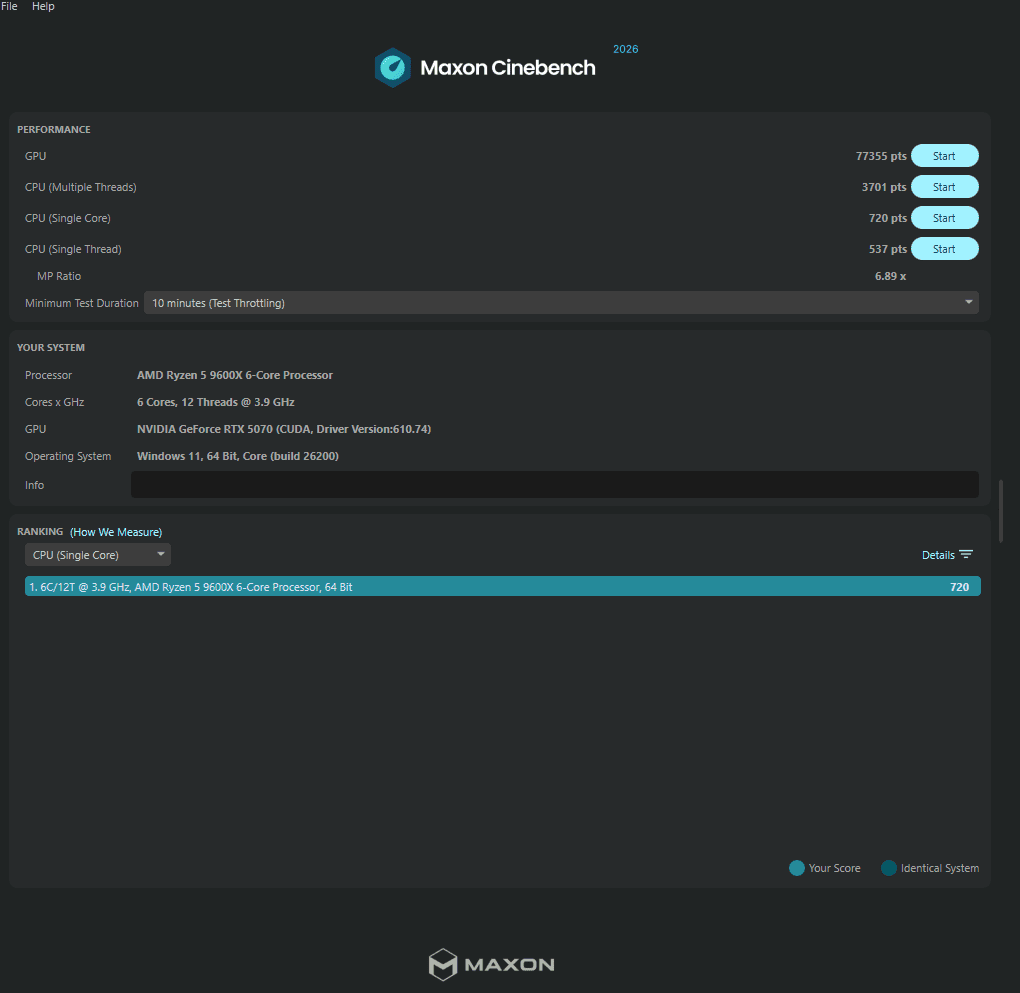This screenshot has width=1020, height=993.
Task: Click the RANKING section heading
Action: pos(40,532)
